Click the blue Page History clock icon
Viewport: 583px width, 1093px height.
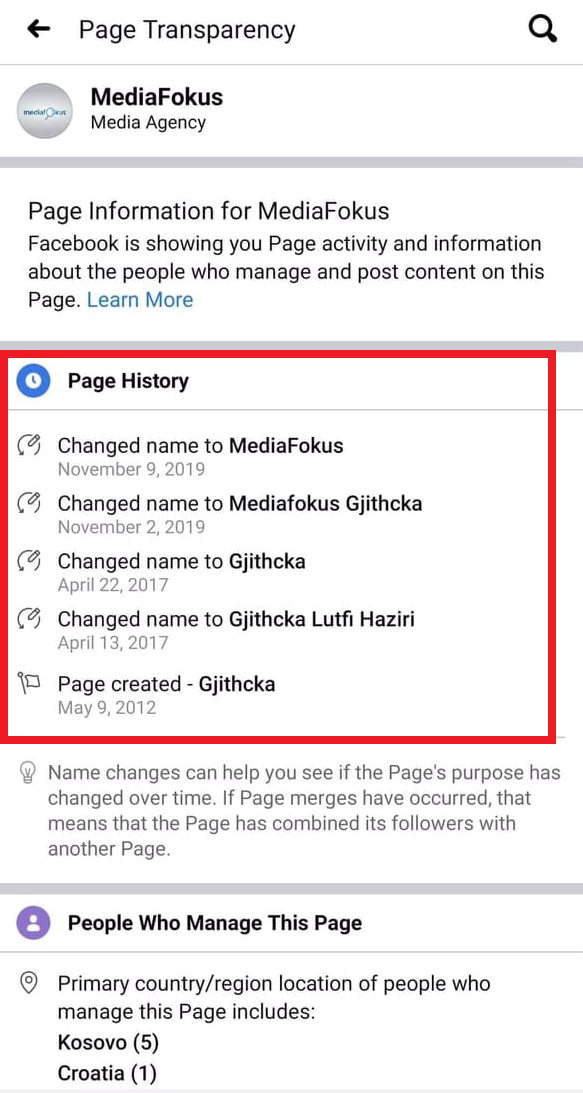[33, 381]
